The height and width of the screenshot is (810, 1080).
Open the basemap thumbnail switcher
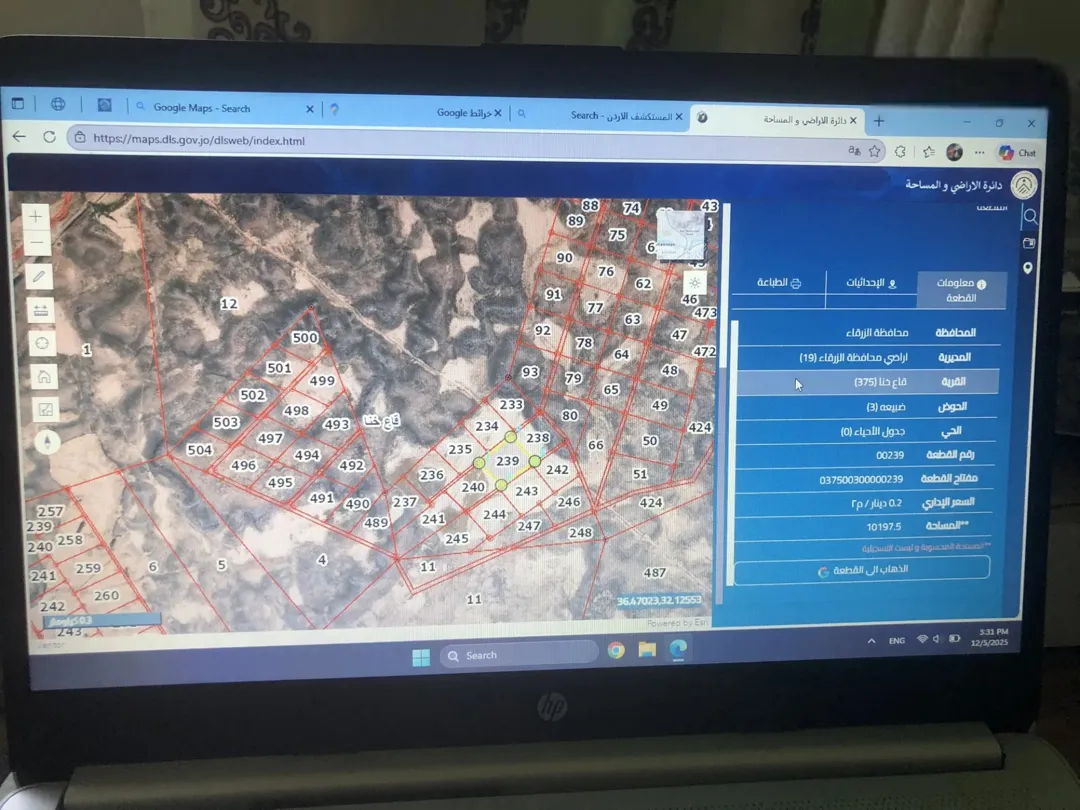click(x=680, y=234)
